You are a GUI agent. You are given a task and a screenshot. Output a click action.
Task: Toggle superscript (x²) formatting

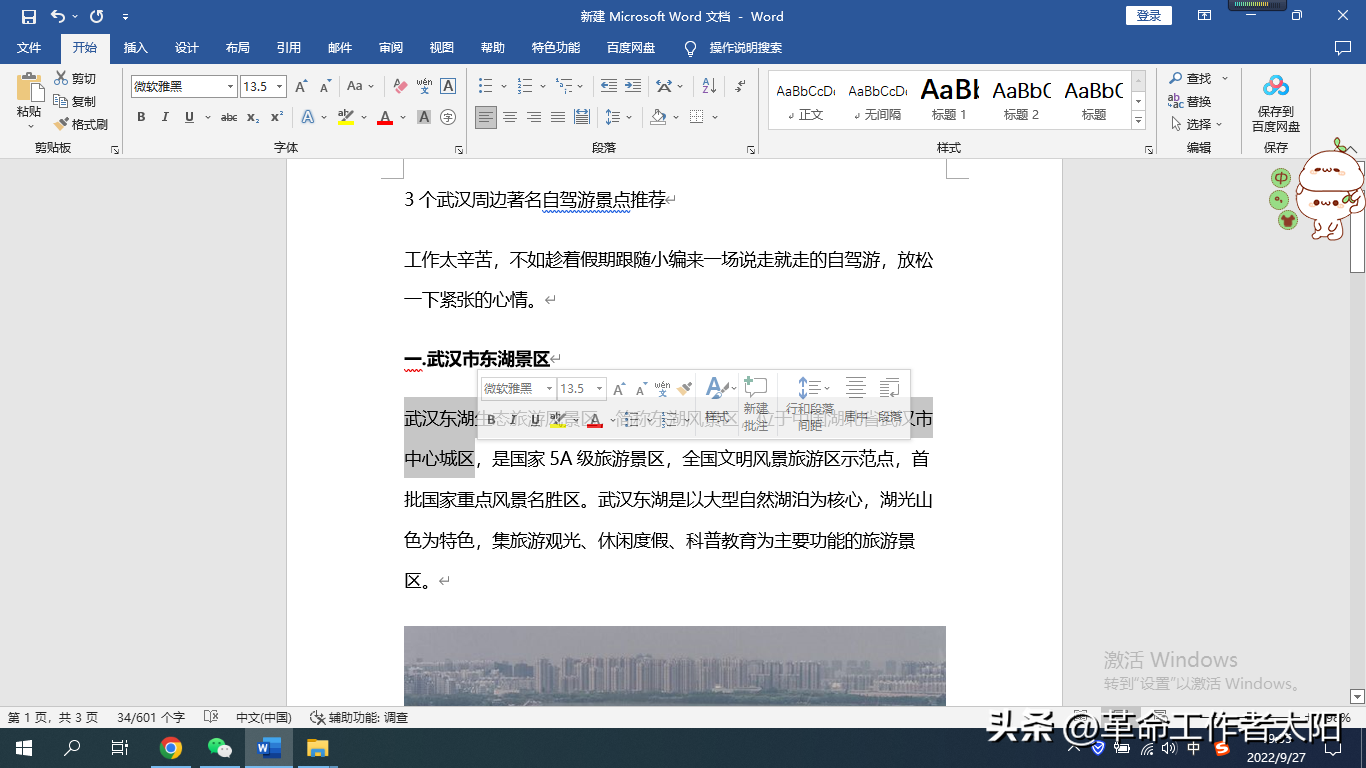click(277, 117)
